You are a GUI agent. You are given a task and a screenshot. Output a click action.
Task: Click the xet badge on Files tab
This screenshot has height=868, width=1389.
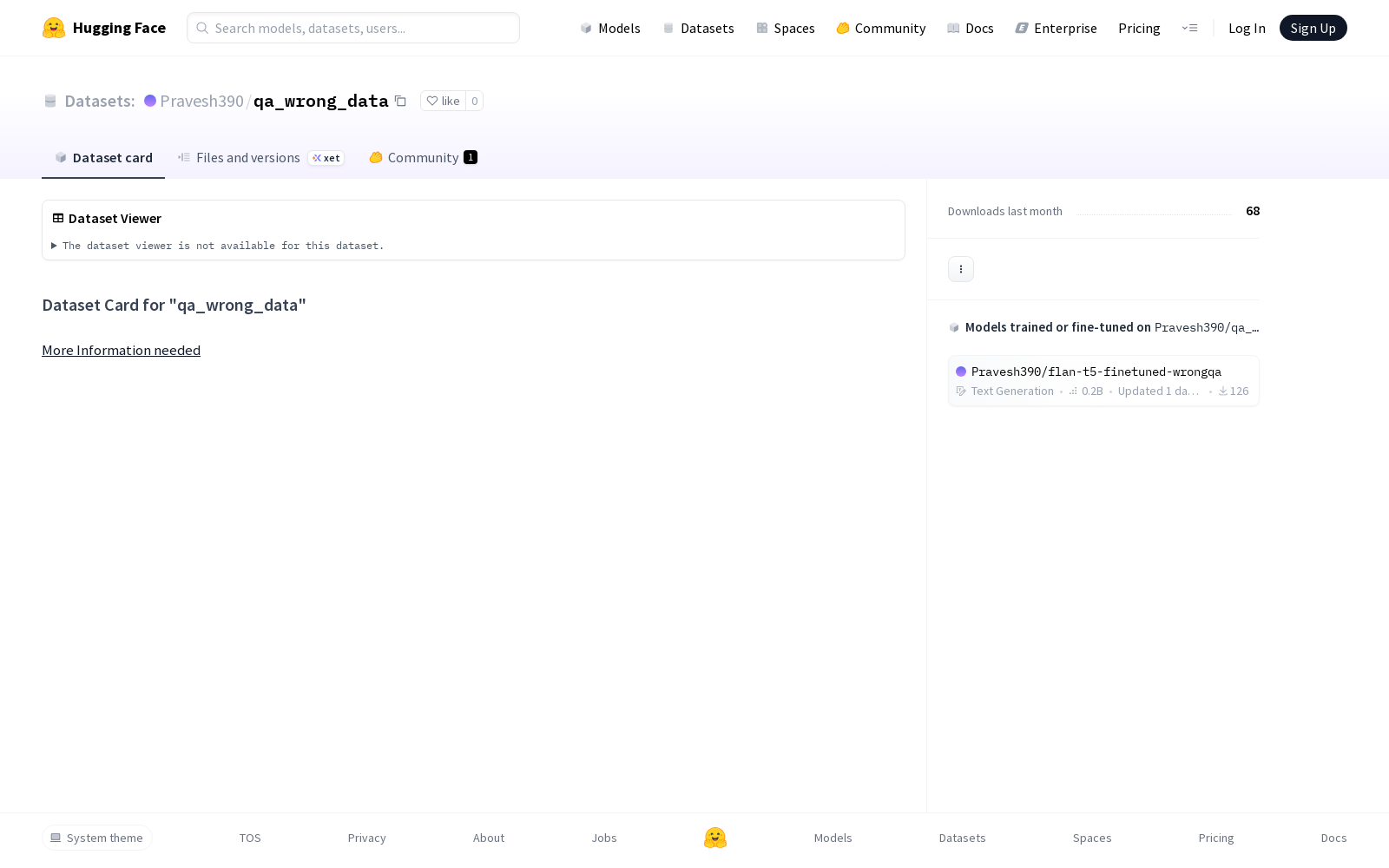tap(326, 158)
